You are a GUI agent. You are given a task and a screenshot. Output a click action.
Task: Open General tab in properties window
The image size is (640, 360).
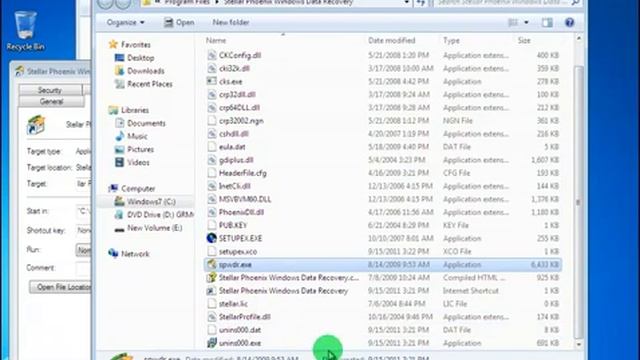(51, 101)
